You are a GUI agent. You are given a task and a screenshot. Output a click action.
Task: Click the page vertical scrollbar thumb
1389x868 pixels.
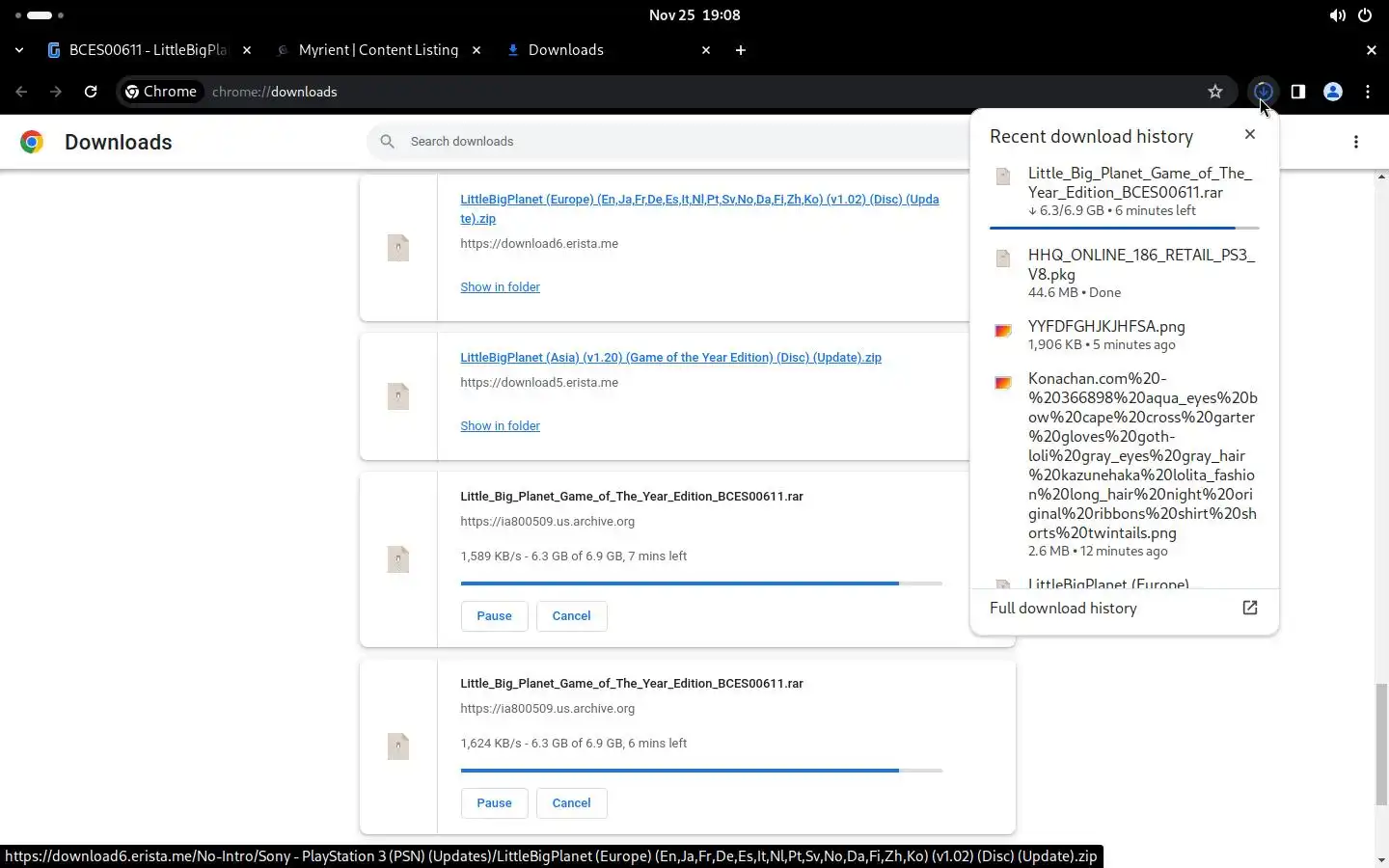(1381, 745)
